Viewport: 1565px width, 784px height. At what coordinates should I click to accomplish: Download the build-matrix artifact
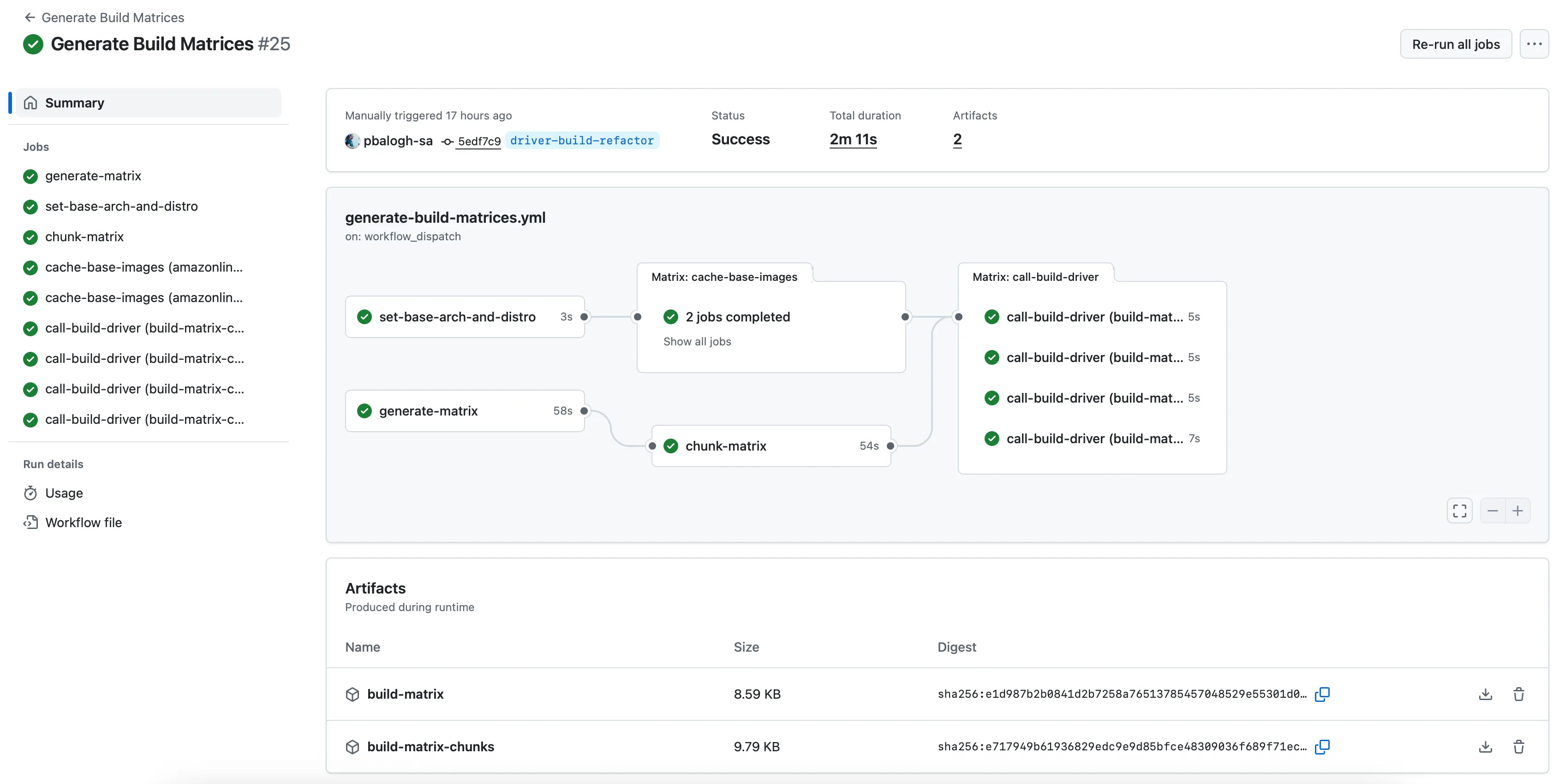click(1485, 694)
